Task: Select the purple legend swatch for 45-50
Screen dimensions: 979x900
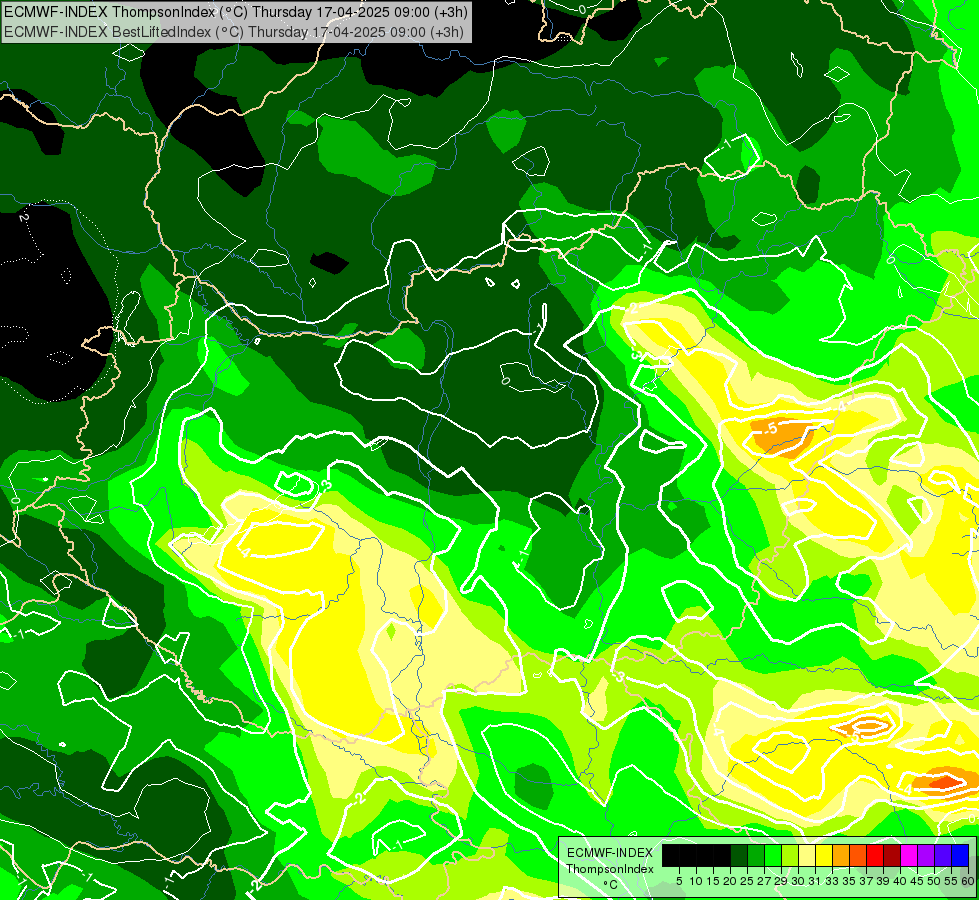Action: (x=926, y=855)
